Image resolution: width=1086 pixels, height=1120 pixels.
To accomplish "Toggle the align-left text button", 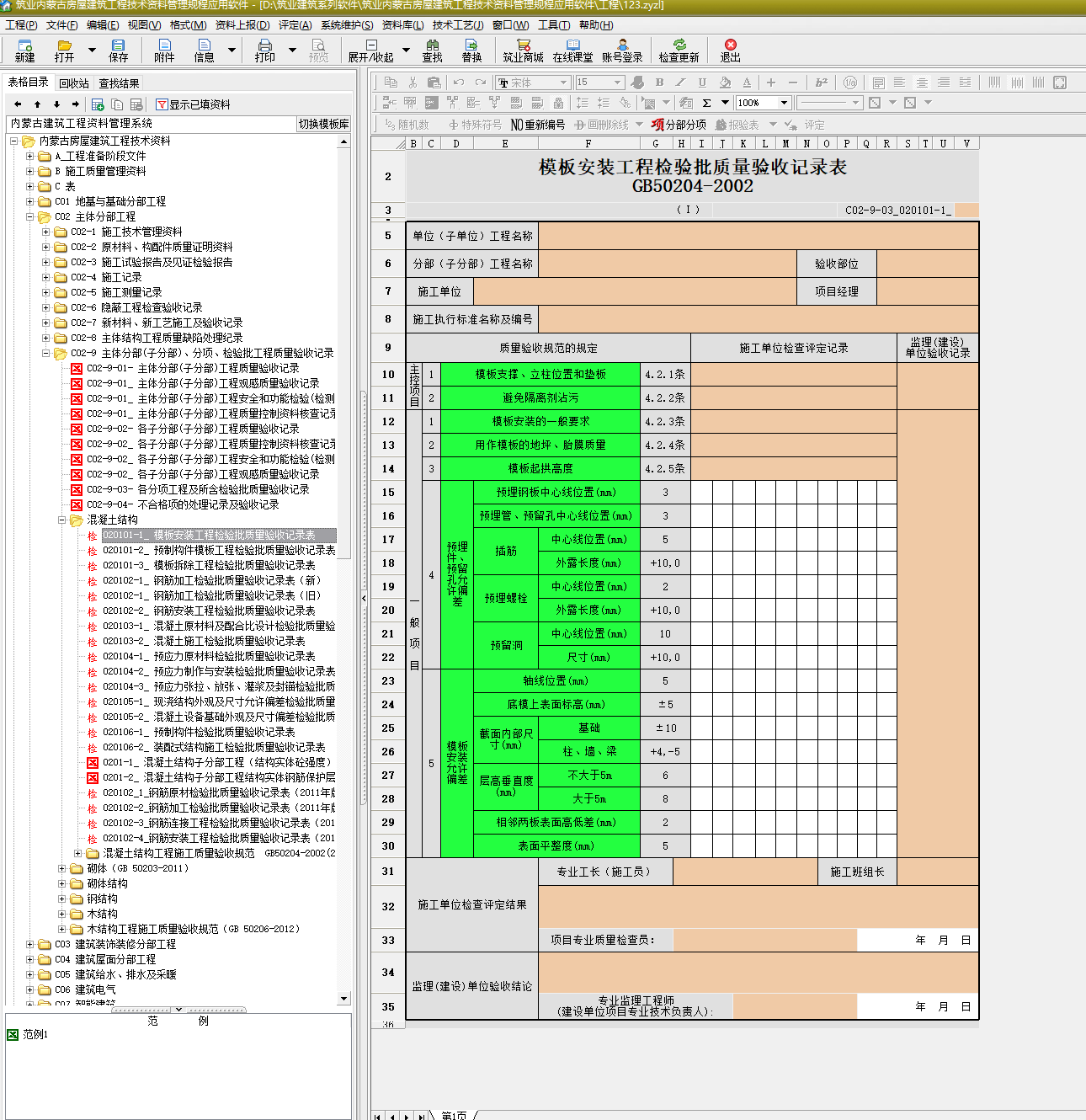I will [900, 82].
